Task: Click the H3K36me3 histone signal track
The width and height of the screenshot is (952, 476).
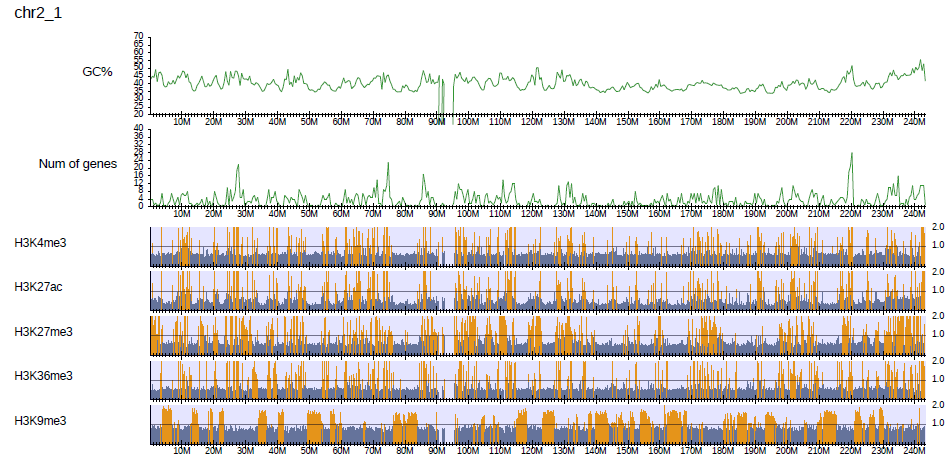Action: (x=537, y=379)
